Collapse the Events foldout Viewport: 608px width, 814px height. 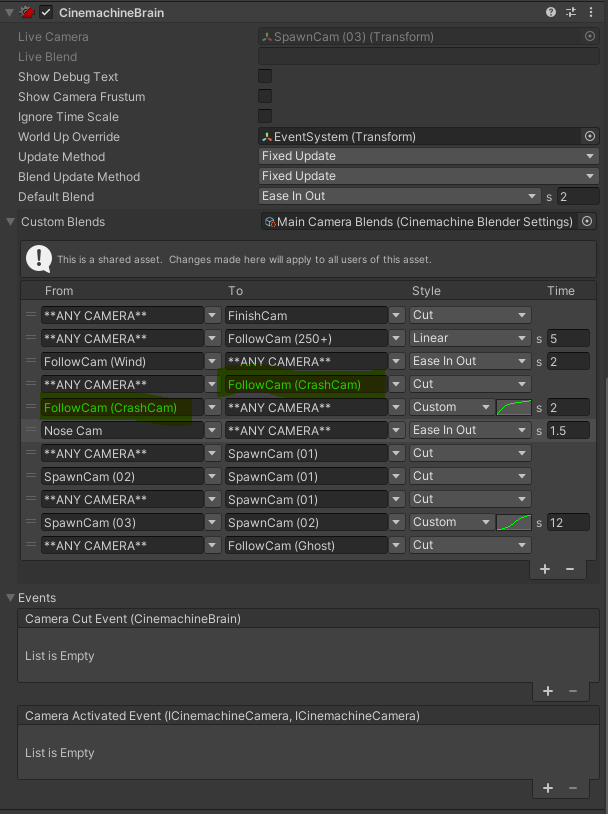11,598
